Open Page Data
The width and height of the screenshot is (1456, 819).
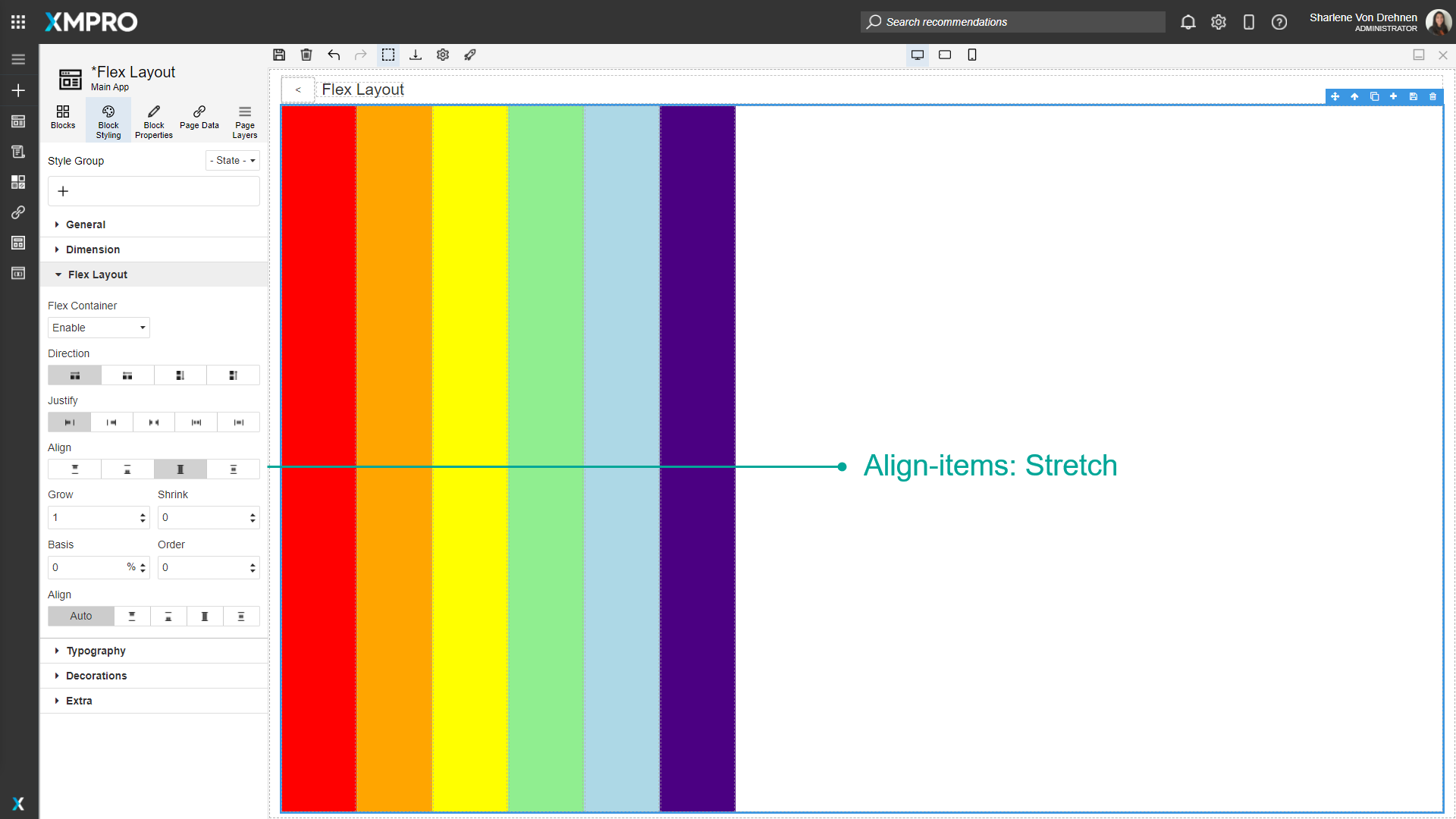point(199,120)
